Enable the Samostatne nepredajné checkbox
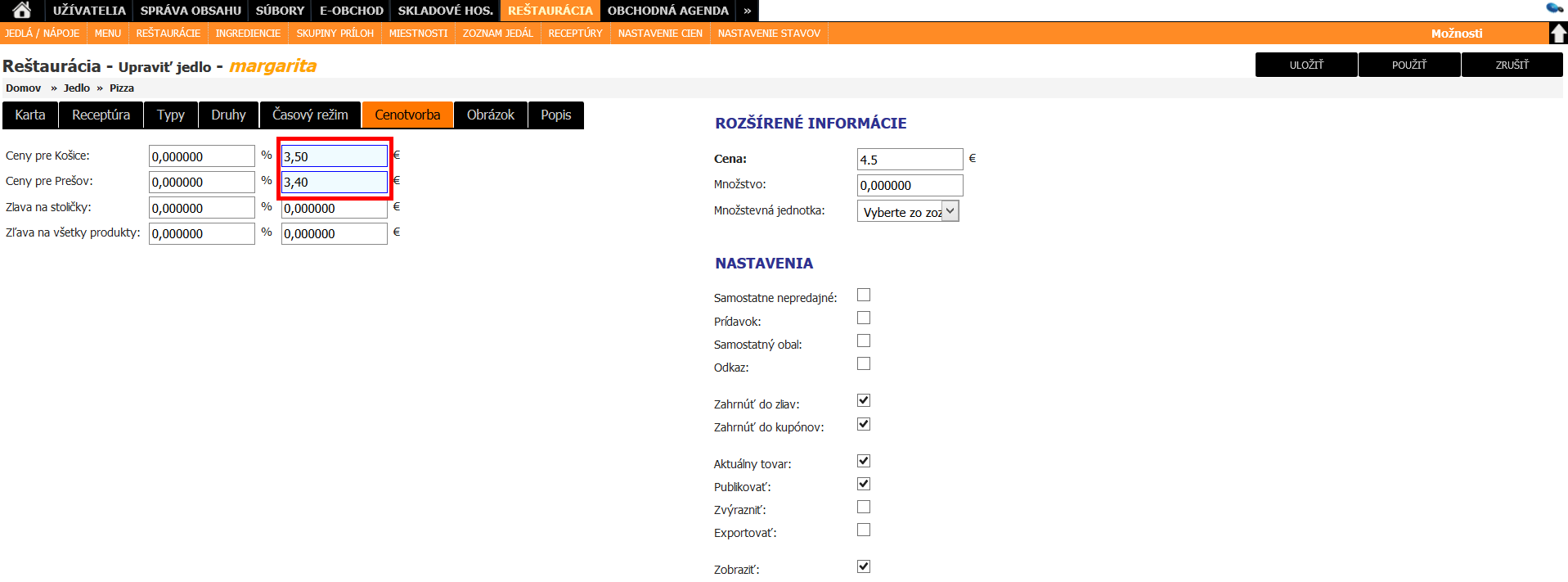Viewport: 1568px width, 582px height. pyautogui.click(x=863, y=296)
